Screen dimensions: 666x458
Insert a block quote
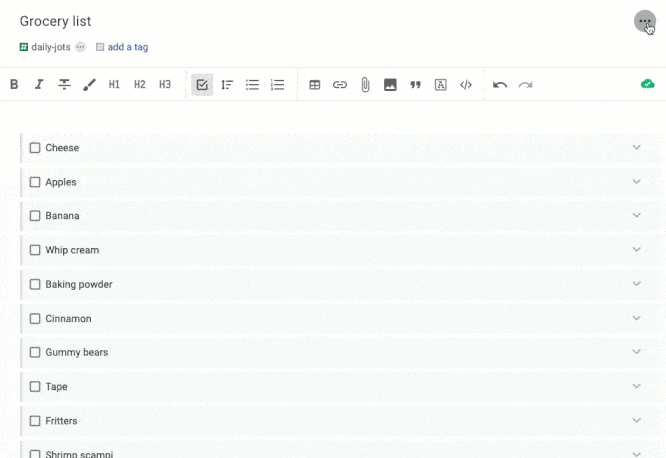415,85
